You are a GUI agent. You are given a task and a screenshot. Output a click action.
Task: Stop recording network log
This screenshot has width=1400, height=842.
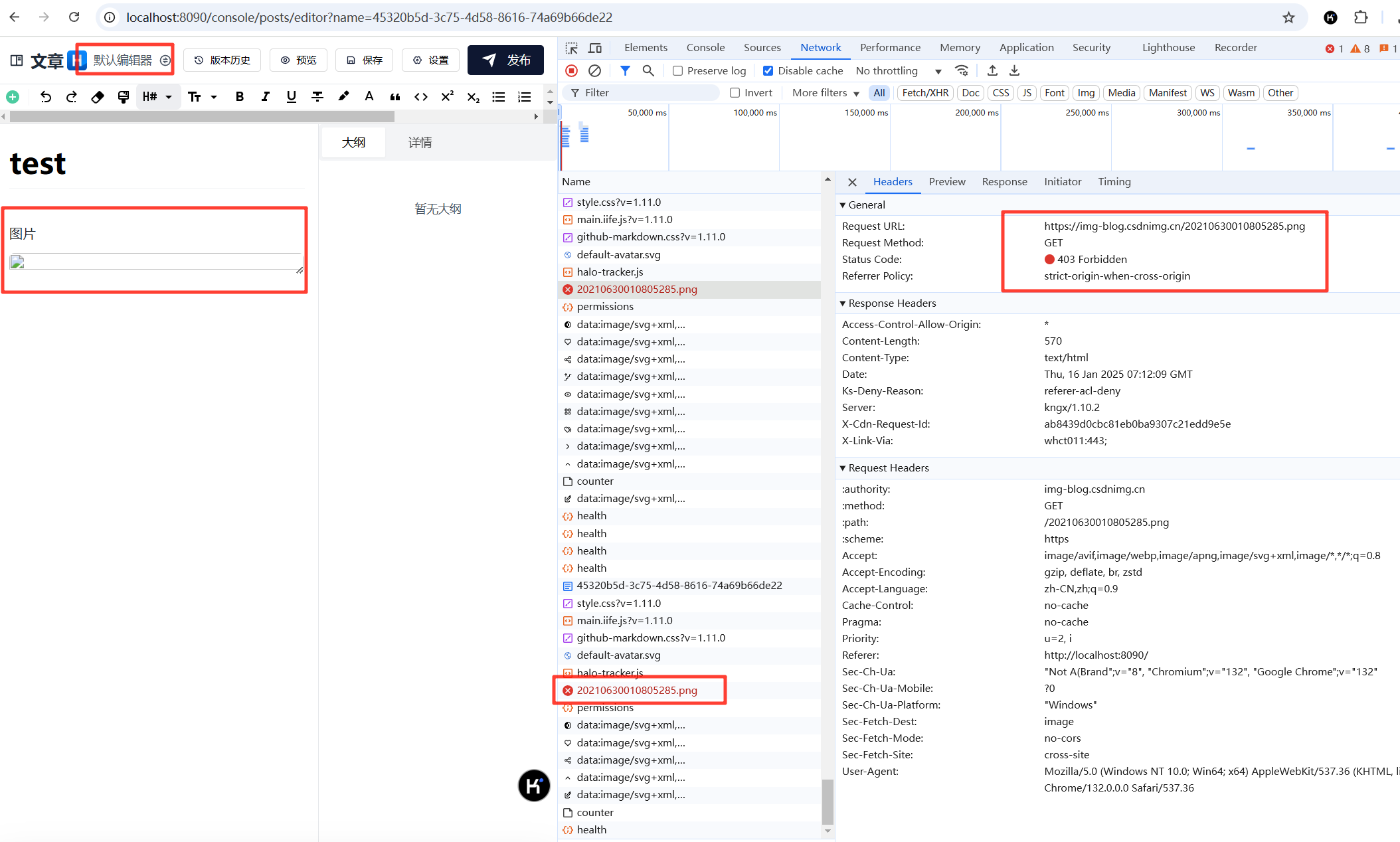pos(572,70)
